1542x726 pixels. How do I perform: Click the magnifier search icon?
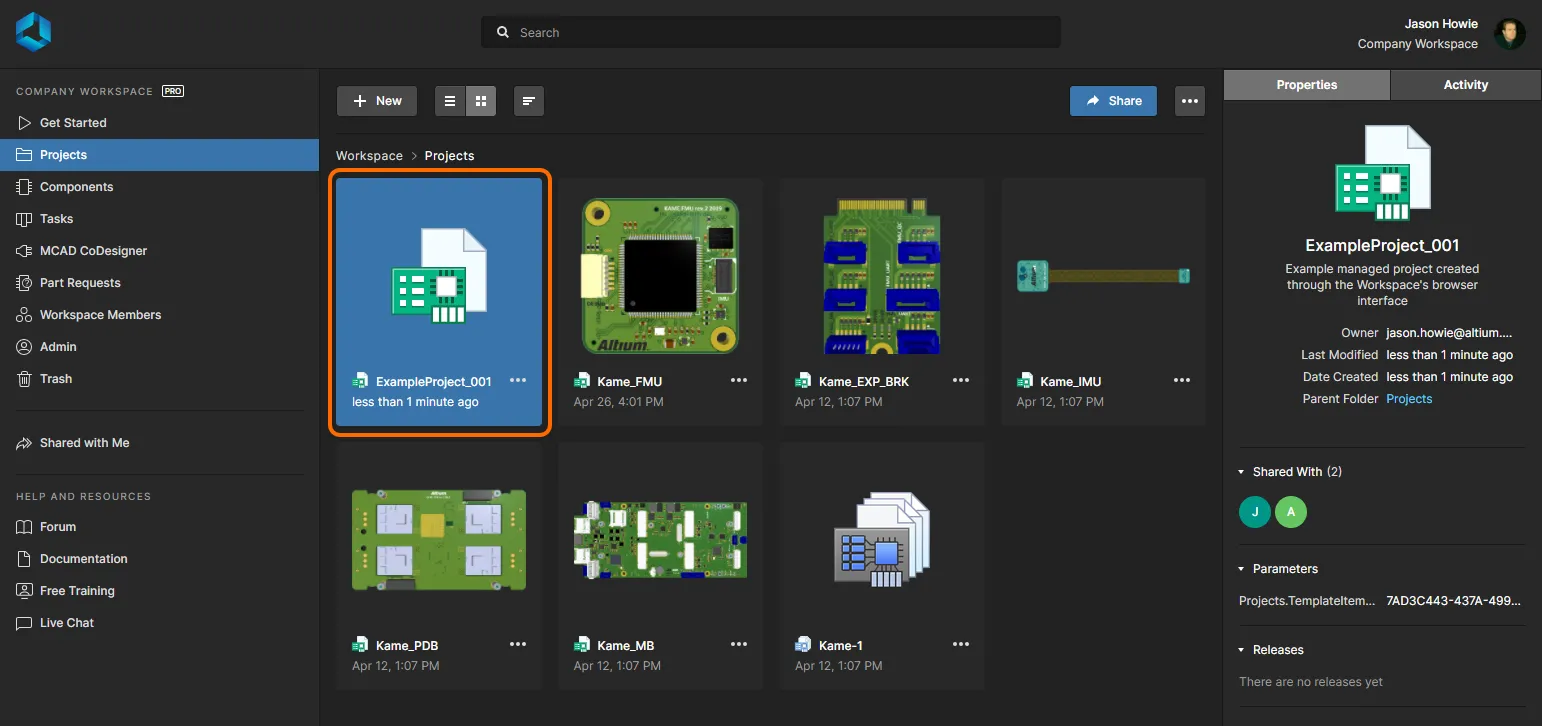[x=503, y=32]
